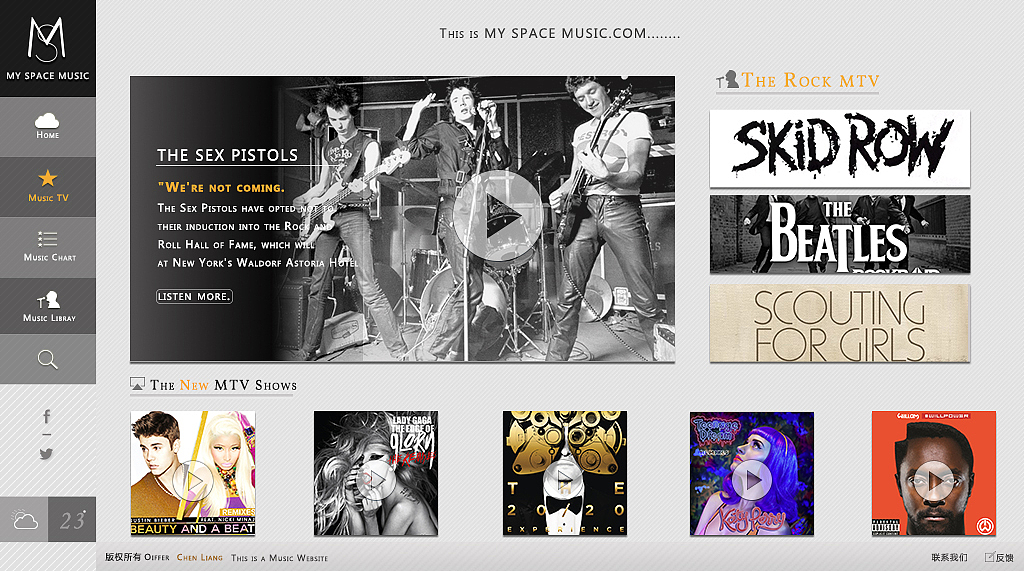Click the Chen Liang footer link

point(200,558)
